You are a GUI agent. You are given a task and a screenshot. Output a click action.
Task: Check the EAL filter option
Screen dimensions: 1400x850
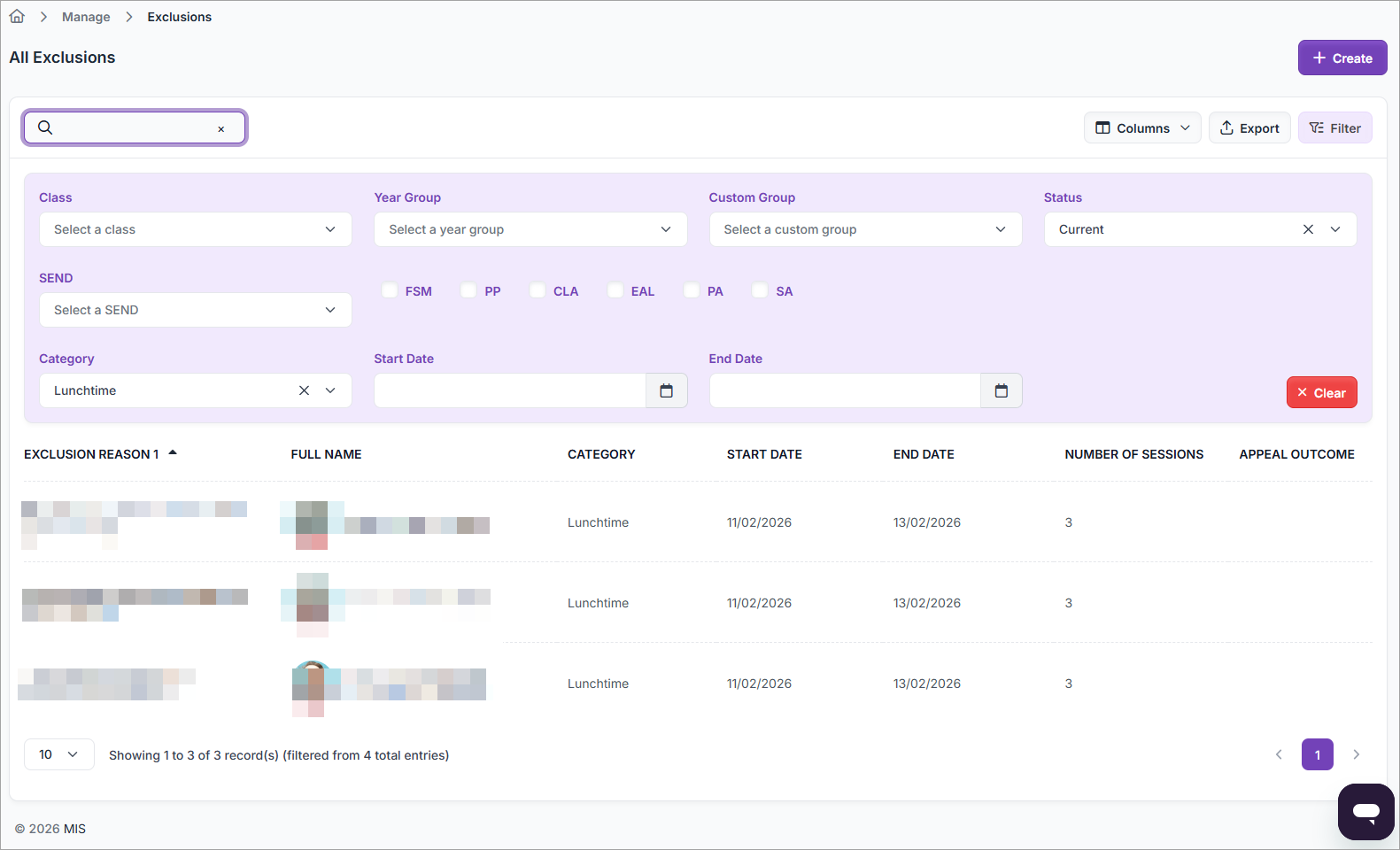click(615, 290)
